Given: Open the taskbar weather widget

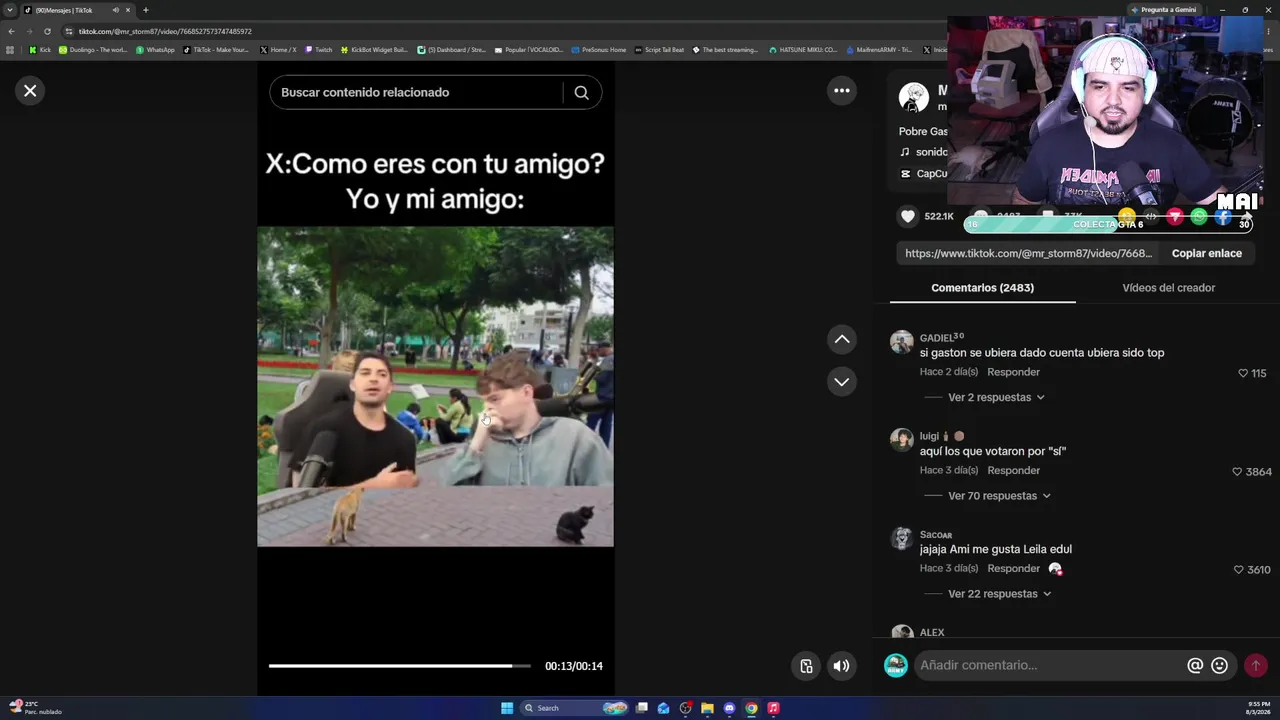Looking at the screenshot, I should pos(35,708).
